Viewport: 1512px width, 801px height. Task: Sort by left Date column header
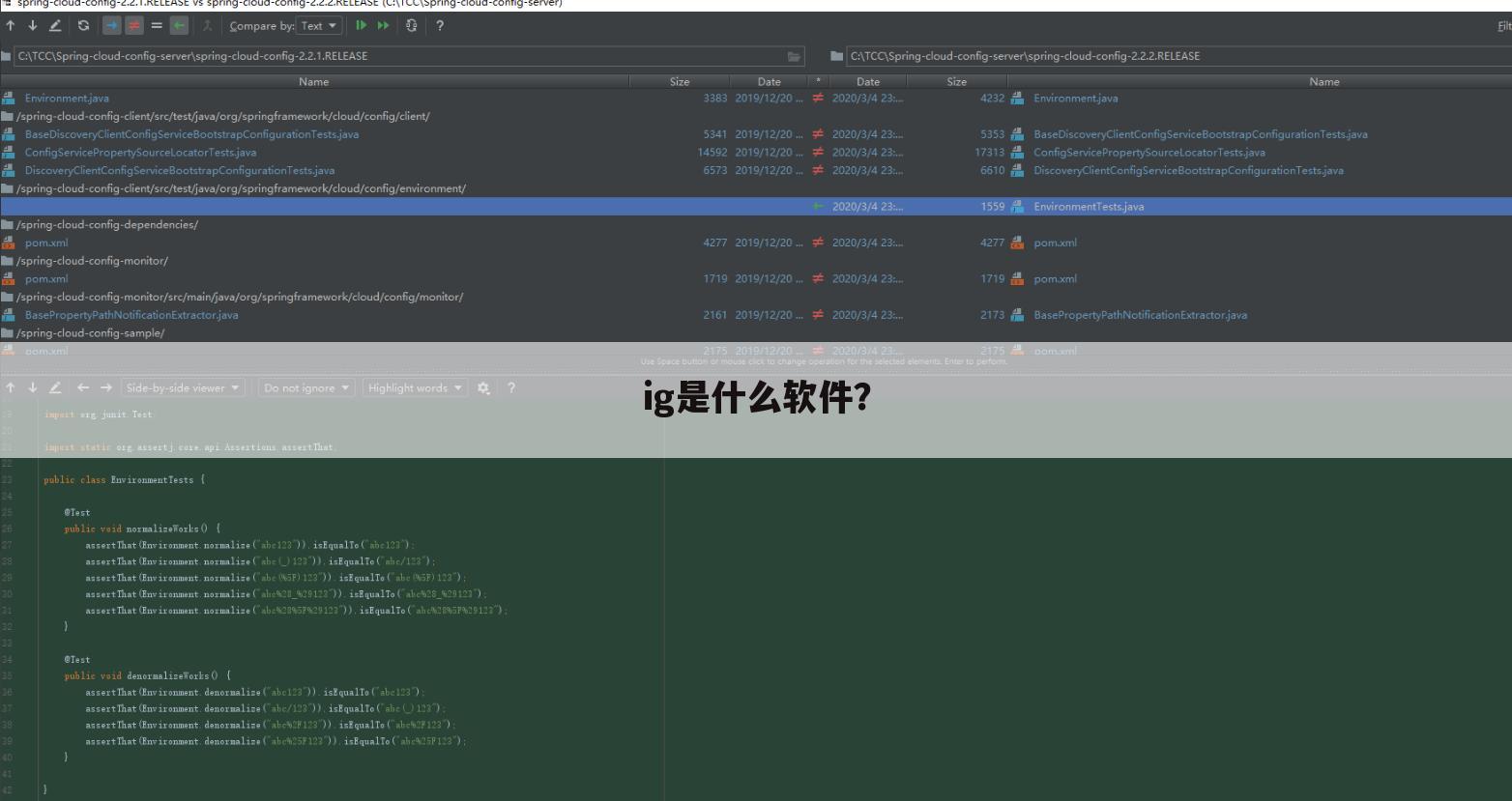769,82
